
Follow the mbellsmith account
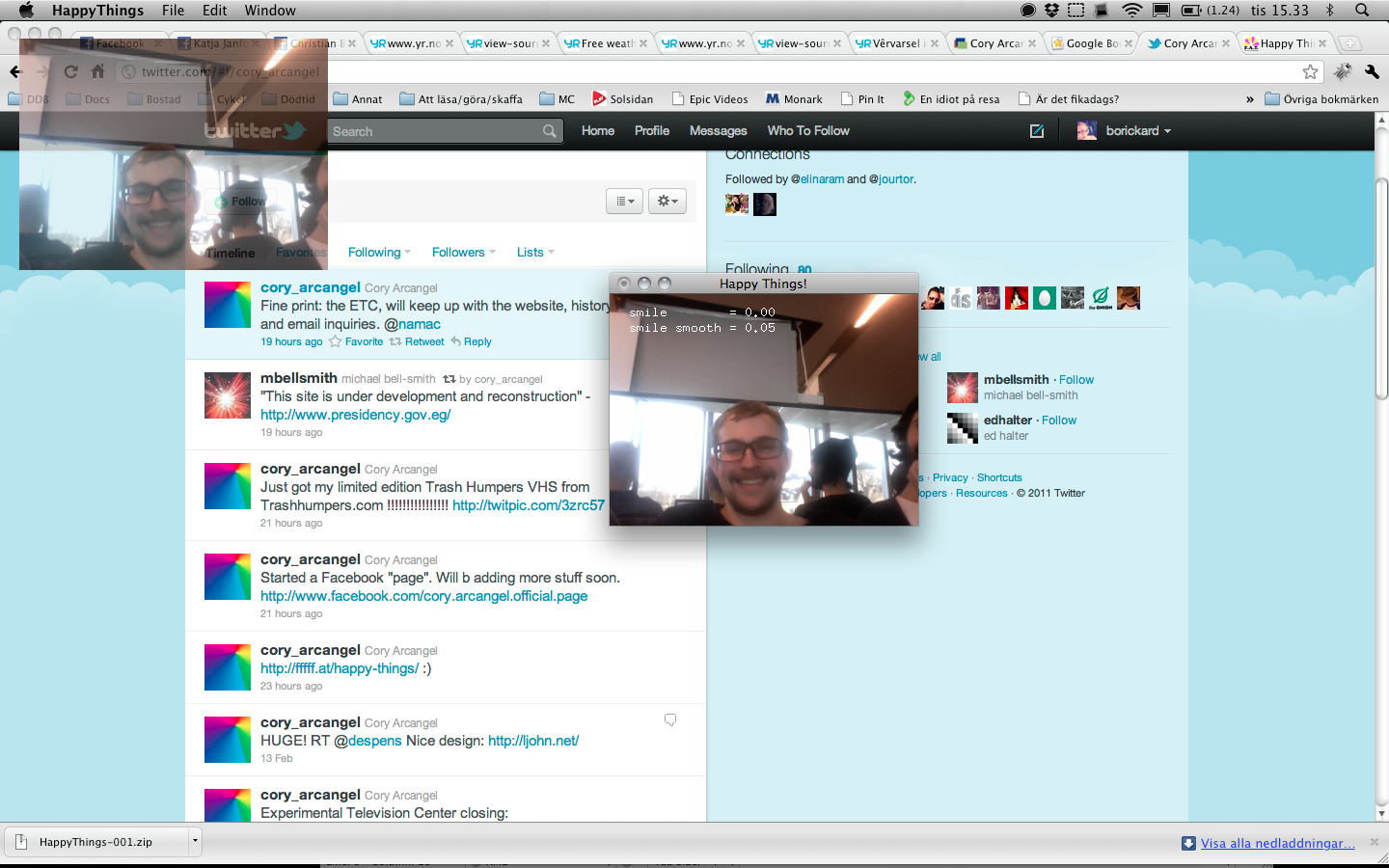tap(1076, 380)
